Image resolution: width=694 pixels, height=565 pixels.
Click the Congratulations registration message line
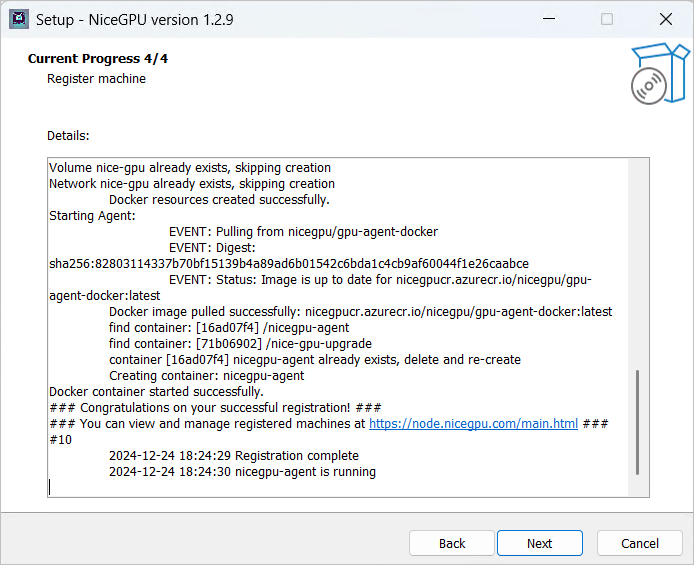(215, 408)
